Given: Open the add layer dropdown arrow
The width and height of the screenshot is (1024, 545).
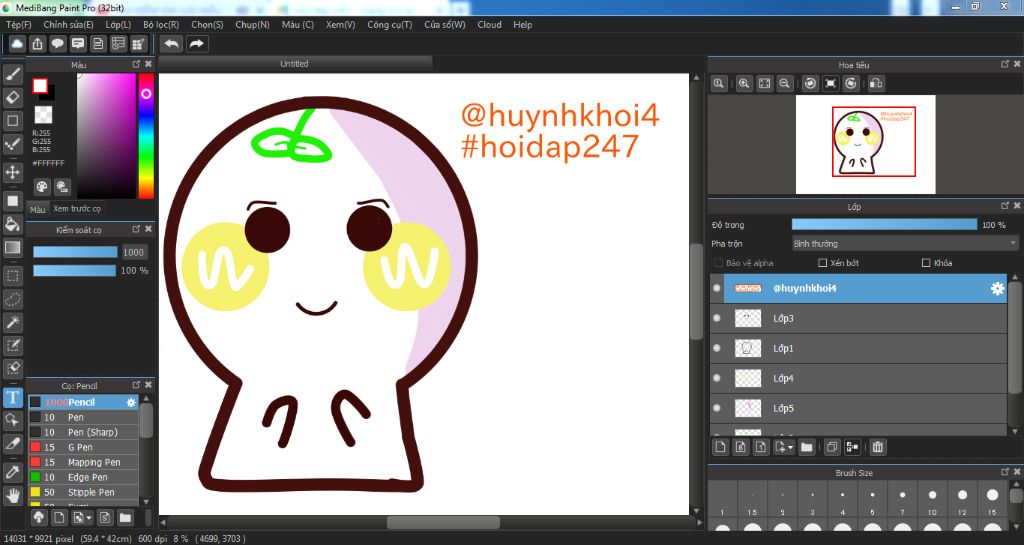Looking at the screenshot, I should coord(791,448).
